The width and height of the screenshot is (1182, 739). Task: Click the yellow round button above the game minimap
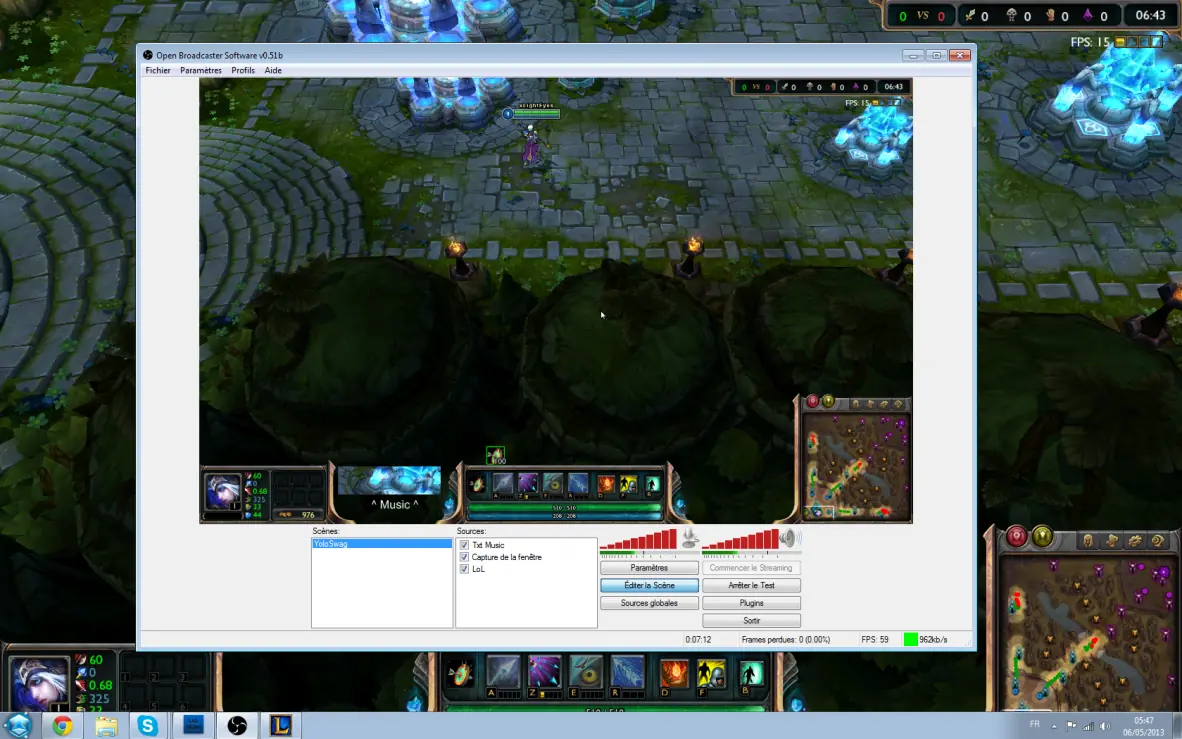(x=1042, y=536)
